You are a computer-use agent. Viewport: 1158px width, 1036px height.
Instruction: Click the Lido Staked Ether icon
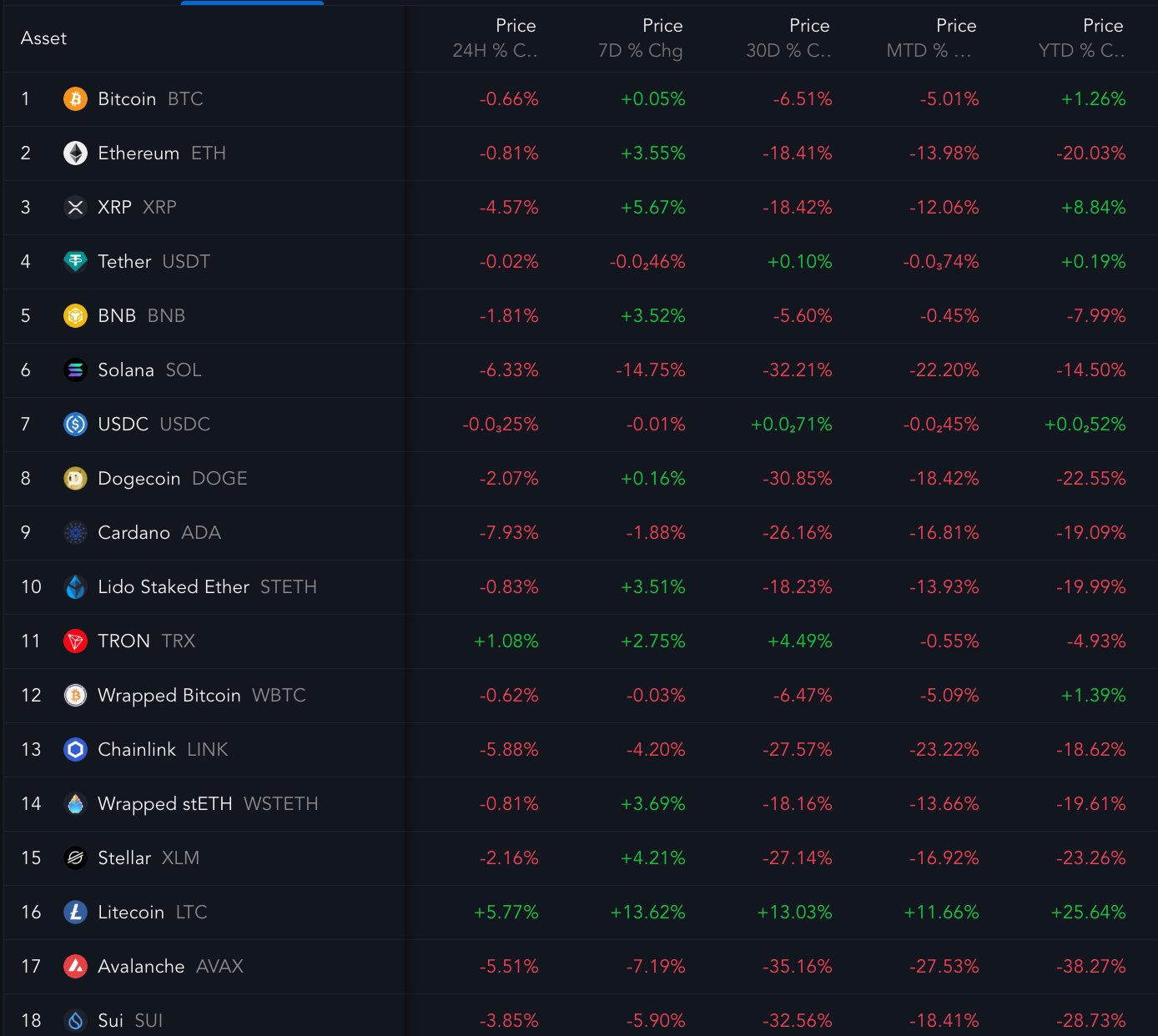click(75, 587)
